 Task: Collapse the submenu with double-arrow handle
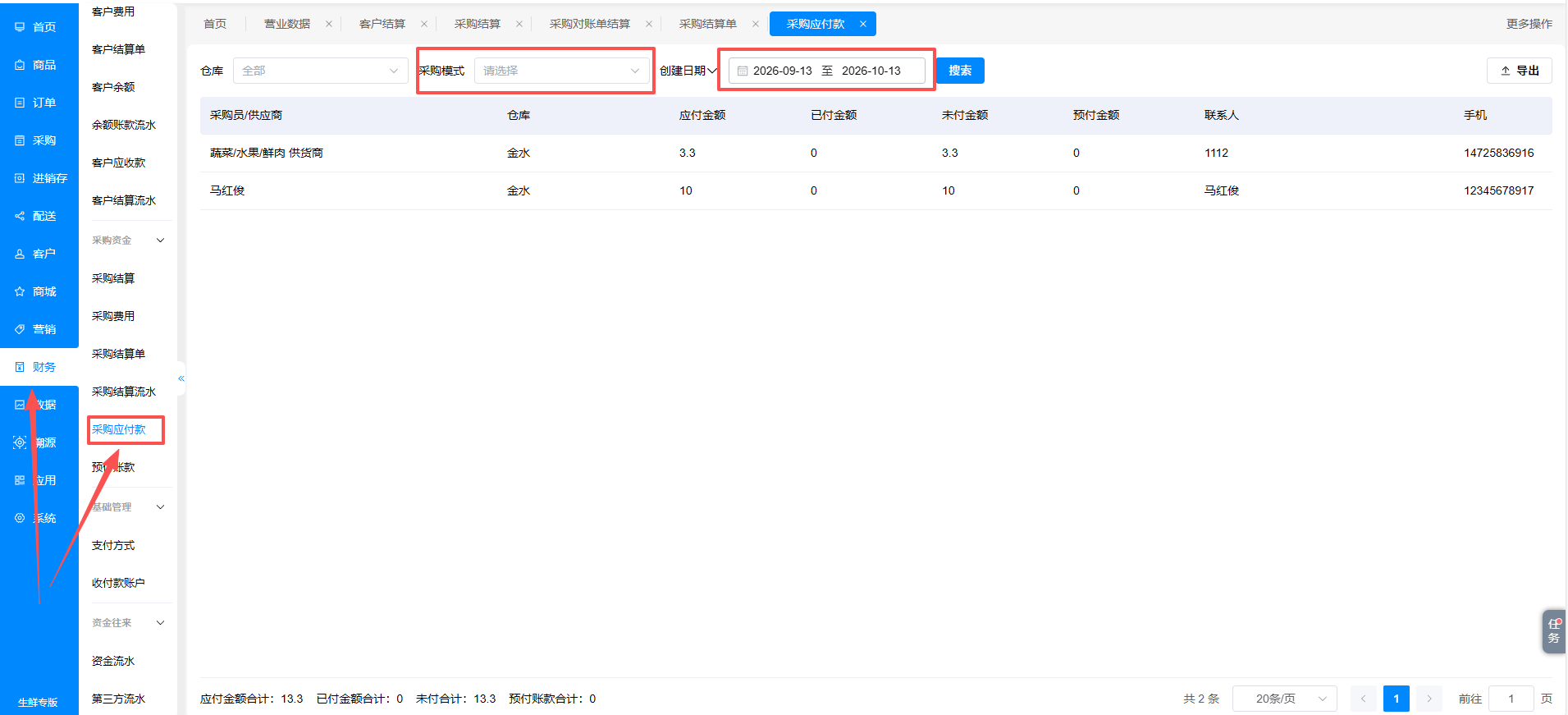click(181, 378)
